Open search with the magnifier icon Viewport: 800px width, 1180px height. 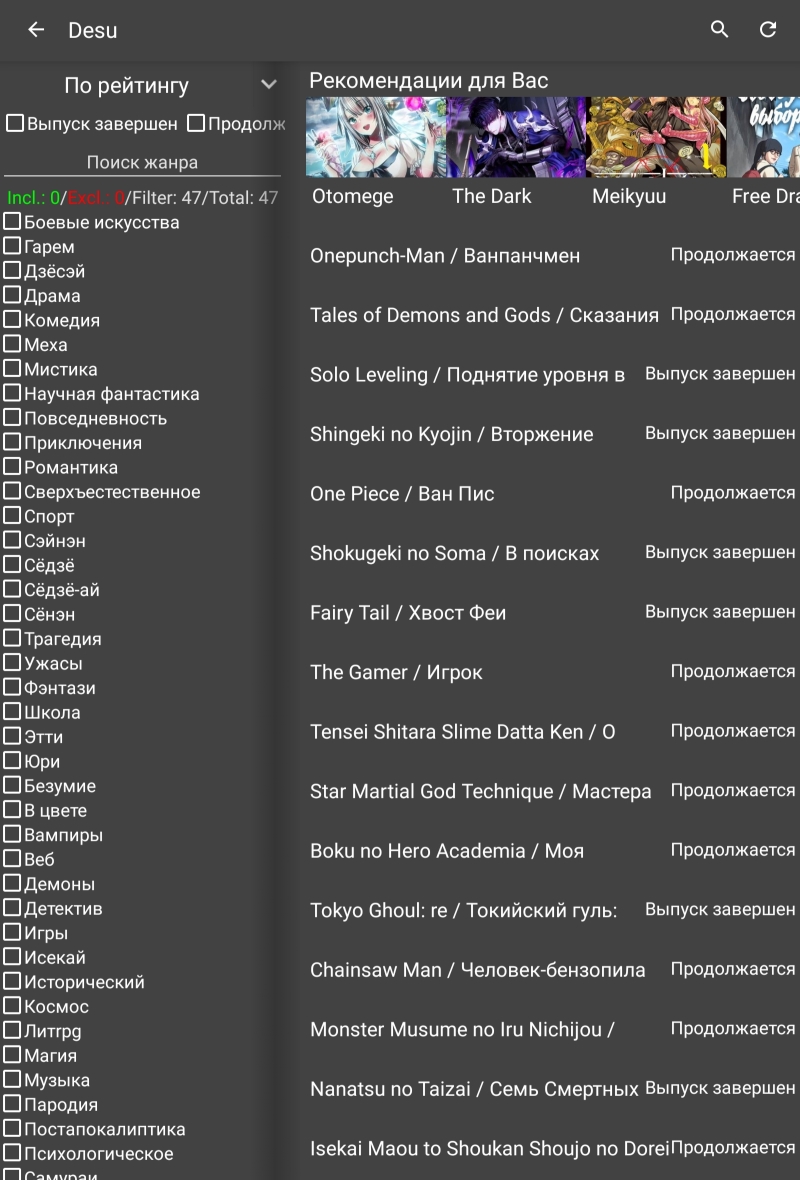(x=719, y=29)
